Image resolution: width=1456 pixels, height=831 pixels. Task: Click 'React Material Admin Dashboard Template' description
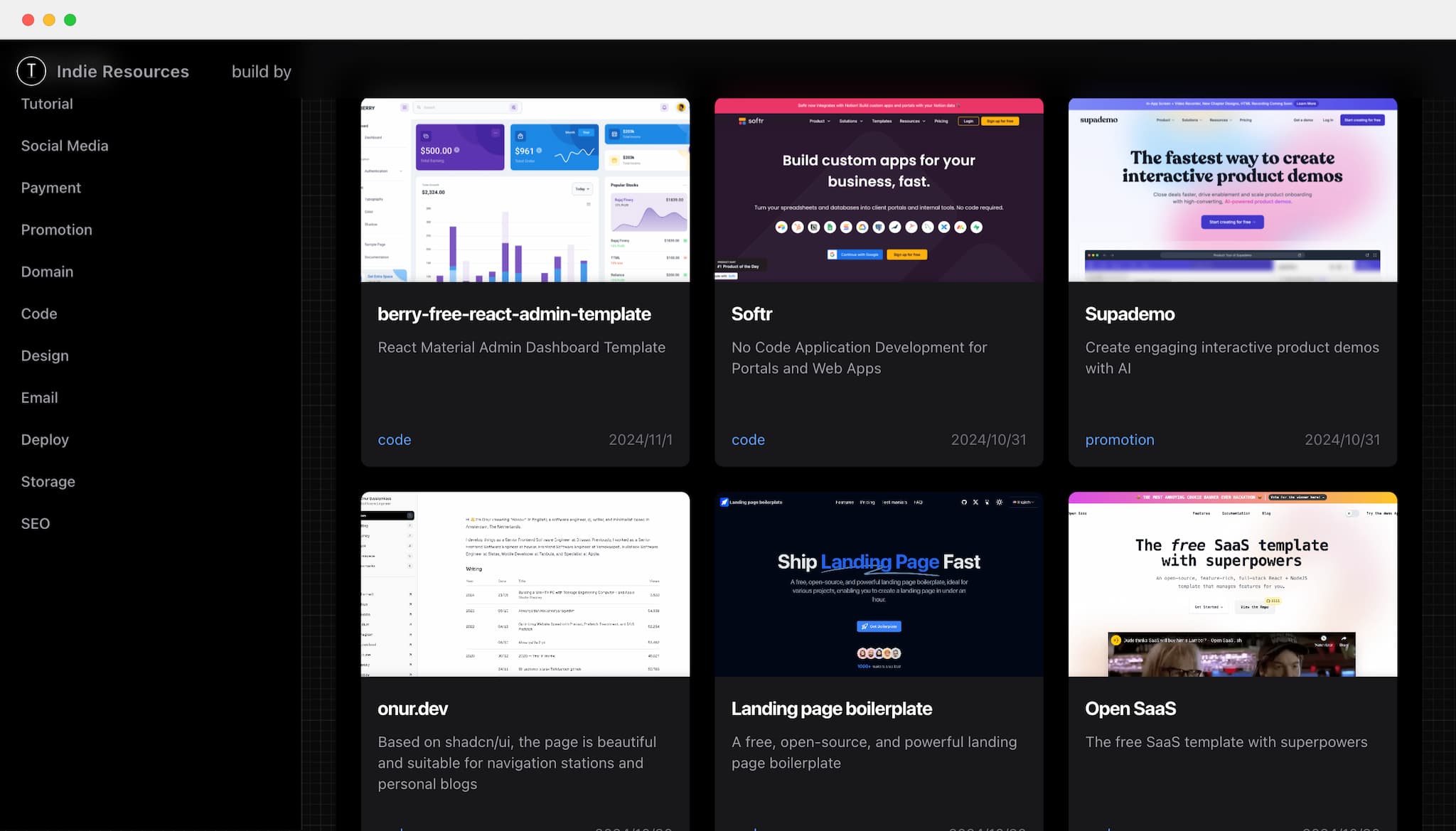(x=521, y=348)
